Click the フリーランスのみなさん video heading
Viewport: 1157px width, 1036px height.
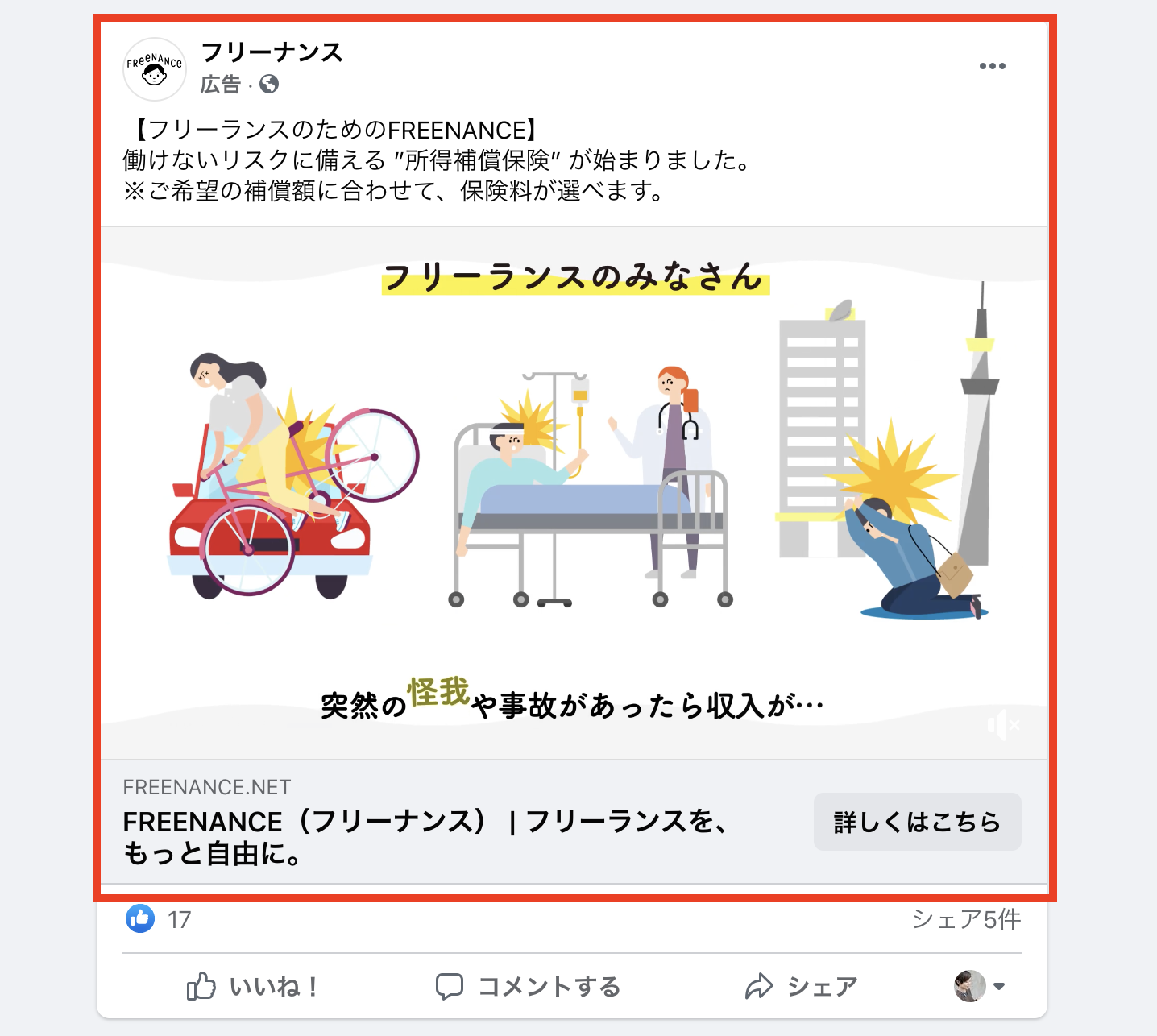[575, 277]
